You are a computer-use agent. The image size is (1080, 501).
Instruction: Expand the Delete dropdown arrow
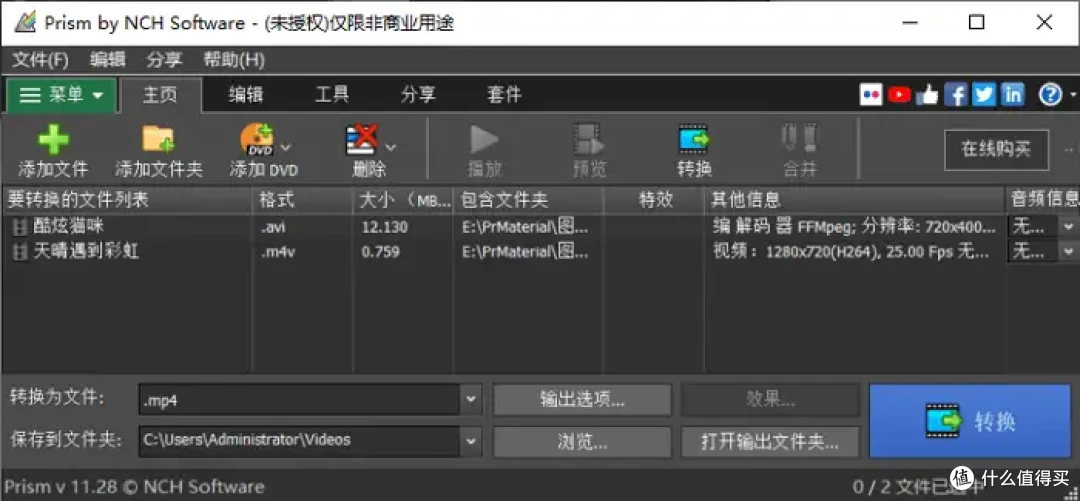point(391,147)
